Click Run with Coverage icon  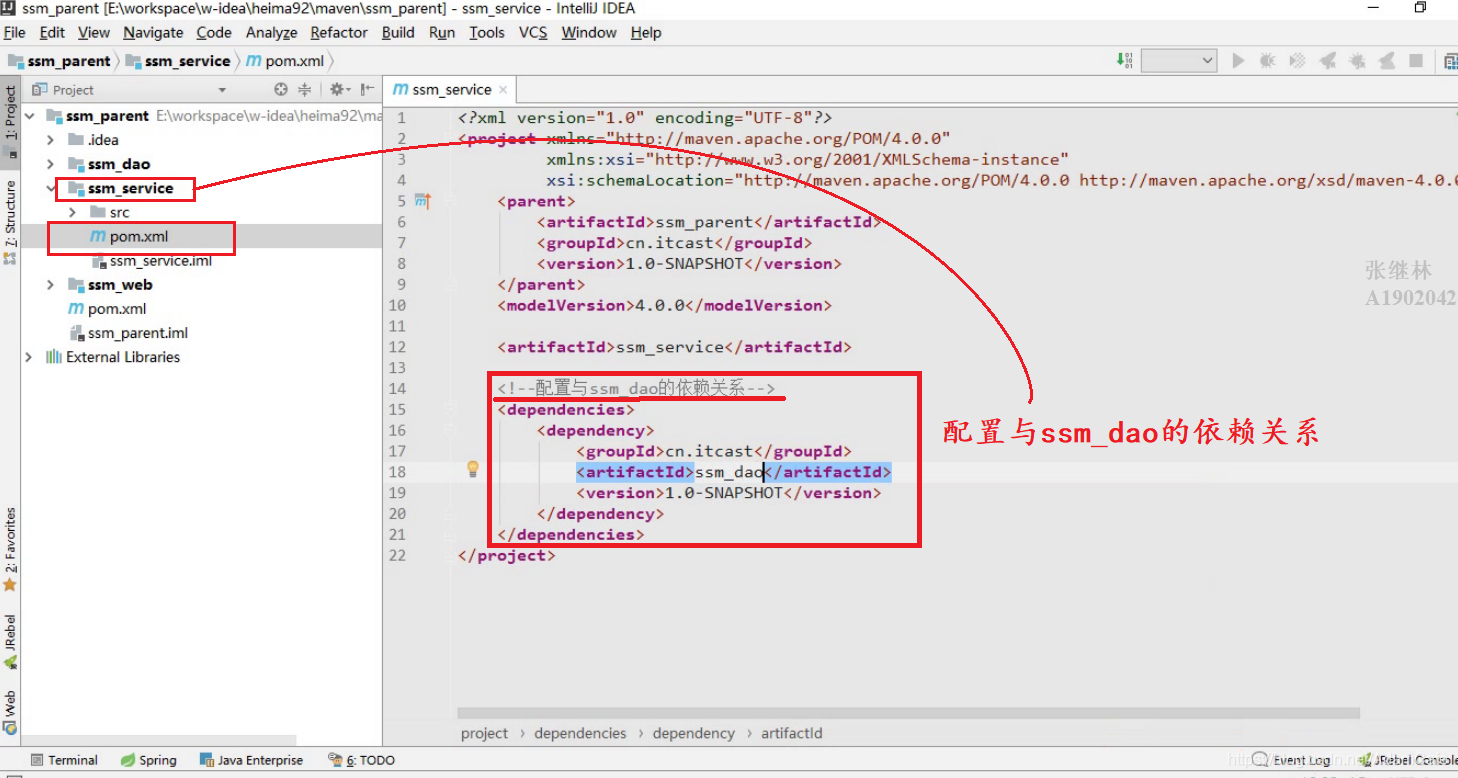[1298, 61]
